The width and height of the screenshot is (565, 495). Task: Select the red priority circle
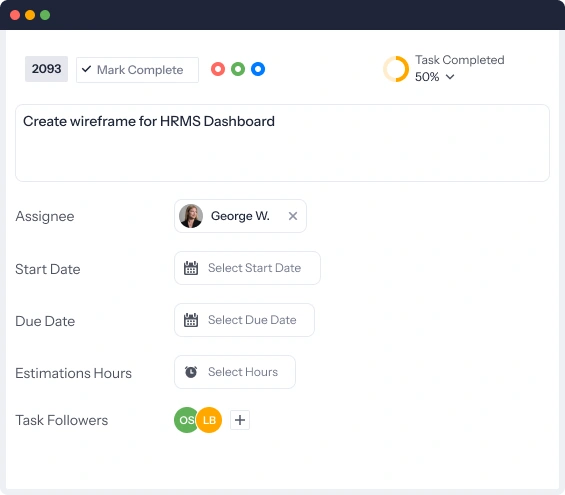(218, 69)
